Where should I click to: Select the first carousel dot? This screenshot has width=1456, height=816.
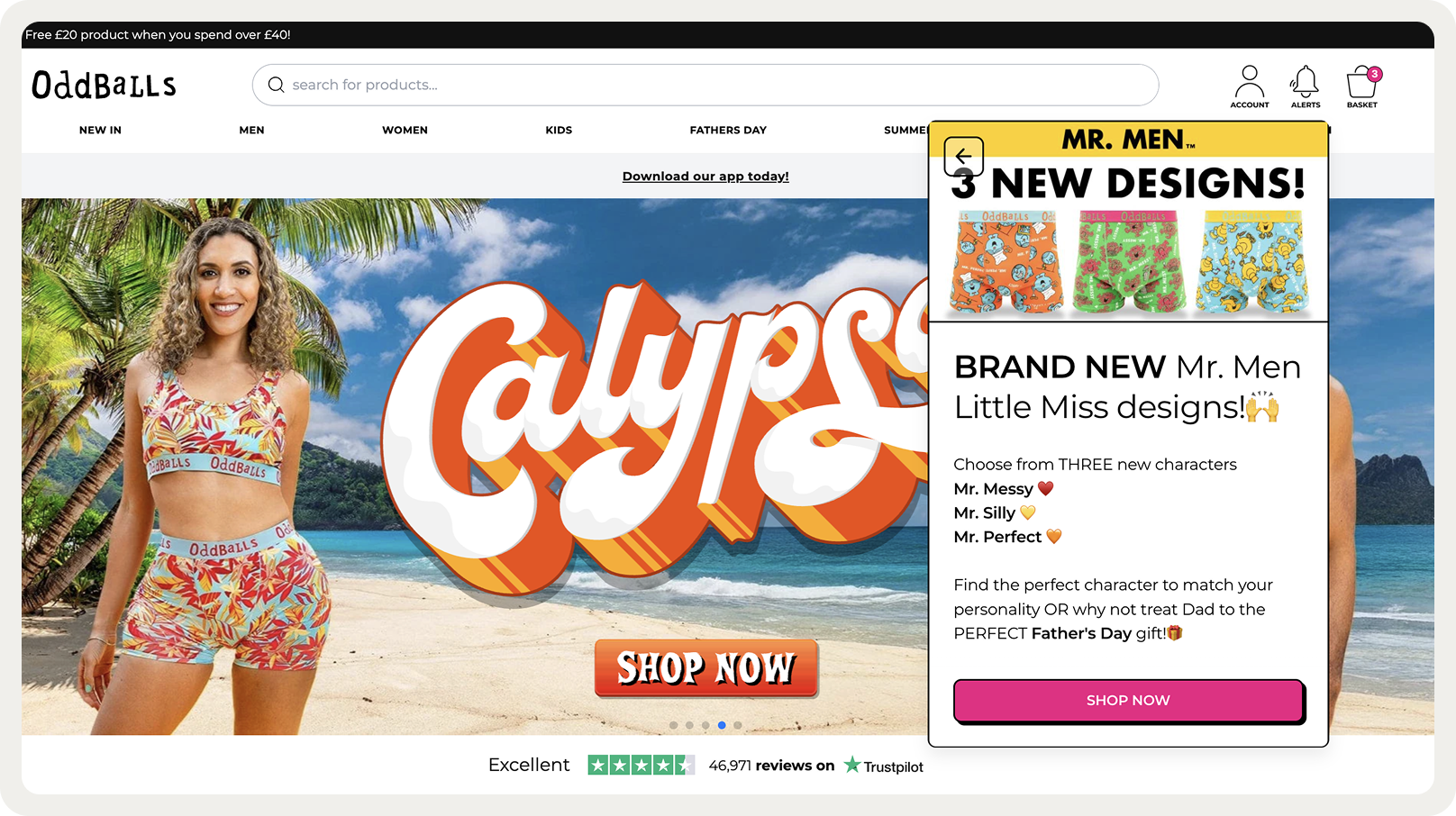coord(673,725)
